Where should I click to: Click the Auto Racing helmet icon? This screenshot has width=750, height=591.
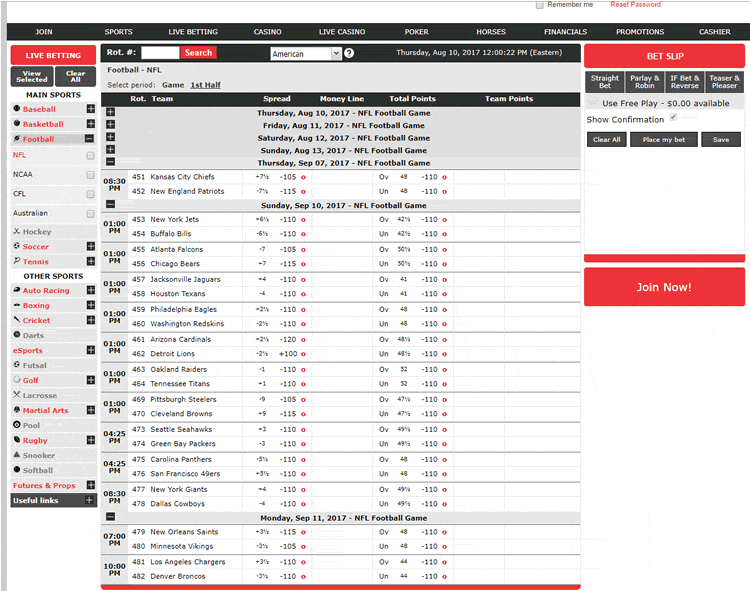tap(17, 290)
